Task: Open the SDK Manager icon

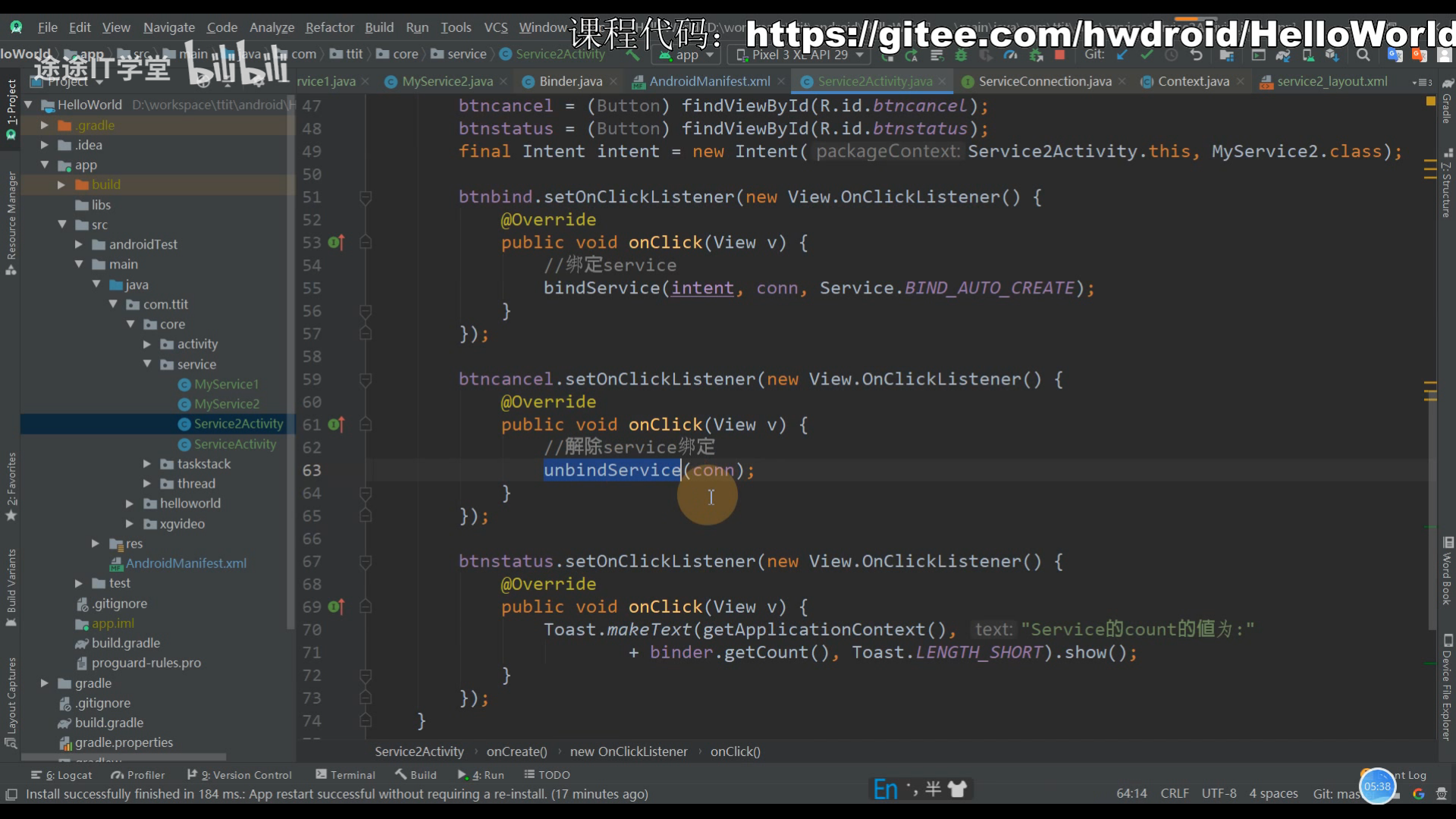Action: tap(1332, 55)
